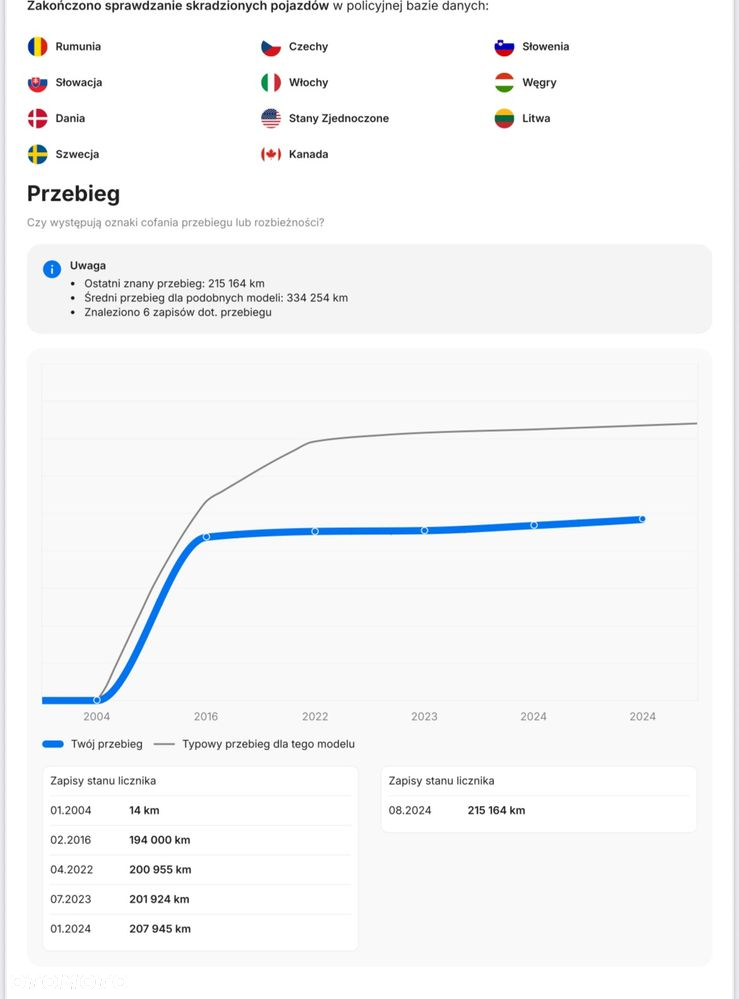Click the Italy flag icon
739x999 pixels.
(x=271, y=83)
